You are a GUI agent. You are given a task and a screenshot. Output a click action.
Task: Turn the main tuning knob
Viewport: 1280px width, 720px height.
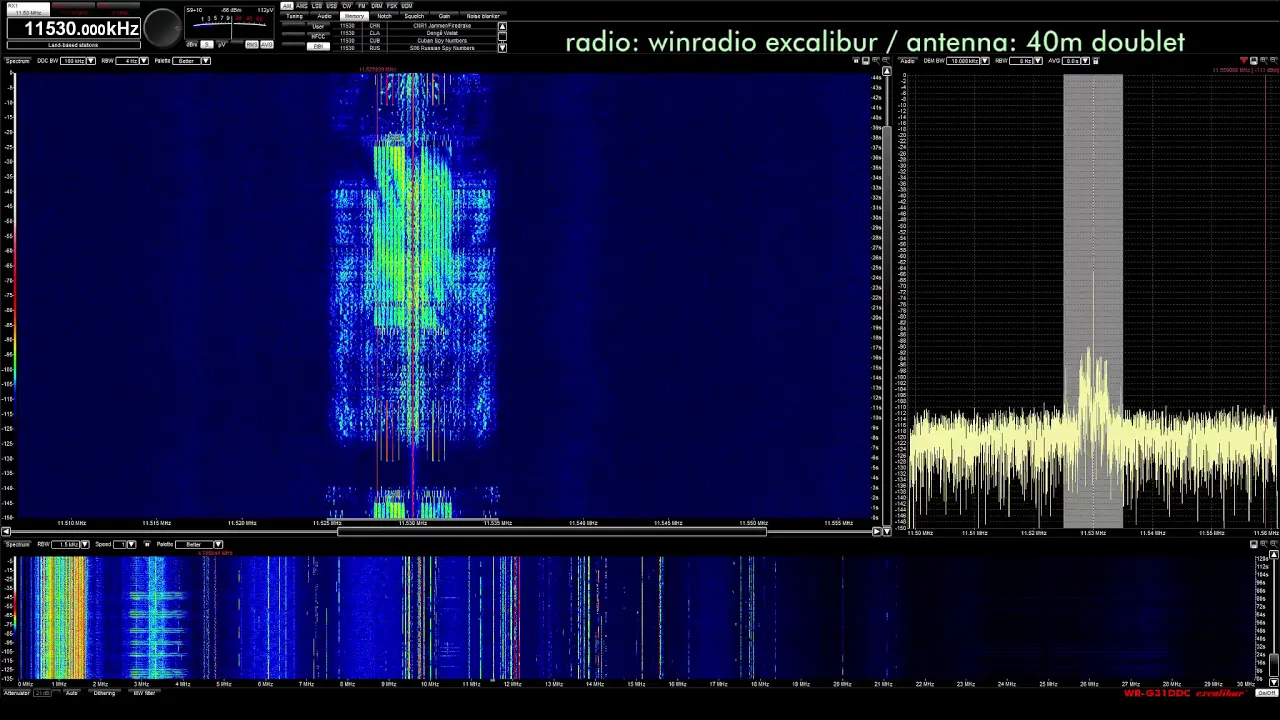[x=162, y=28]
